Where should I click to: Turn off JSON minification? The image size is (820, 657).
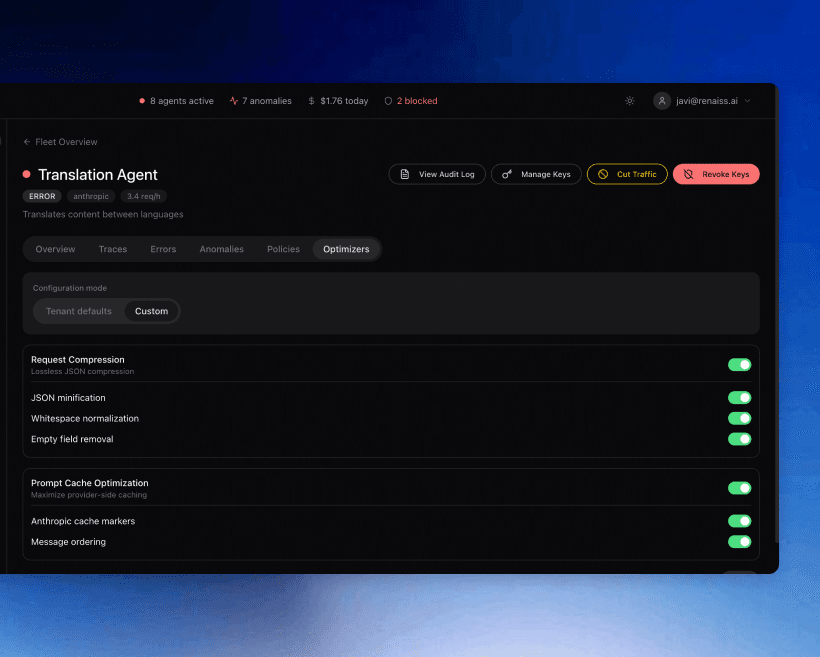[x=739, y=398]
